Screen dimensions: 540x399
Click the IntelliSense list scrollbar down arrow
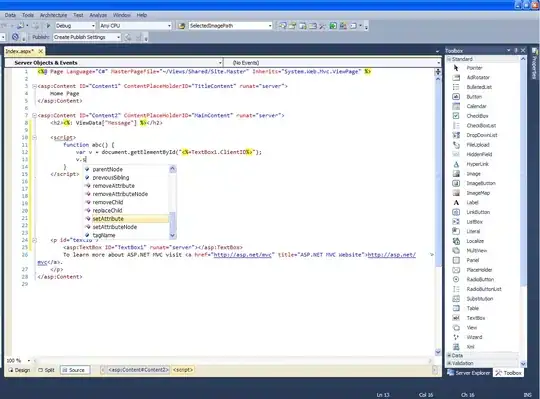point(173,235)
